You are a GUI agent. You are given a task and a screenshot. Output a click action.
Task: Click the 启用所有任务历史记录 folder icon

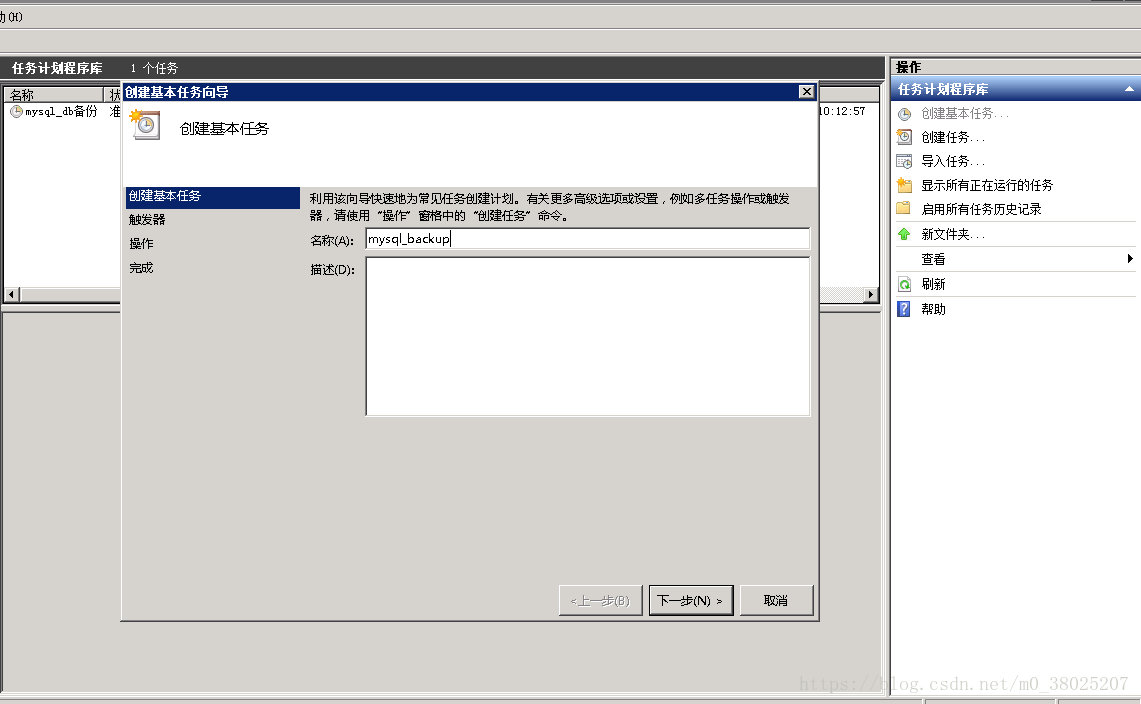pyautogui.click(x=904, y=208)
